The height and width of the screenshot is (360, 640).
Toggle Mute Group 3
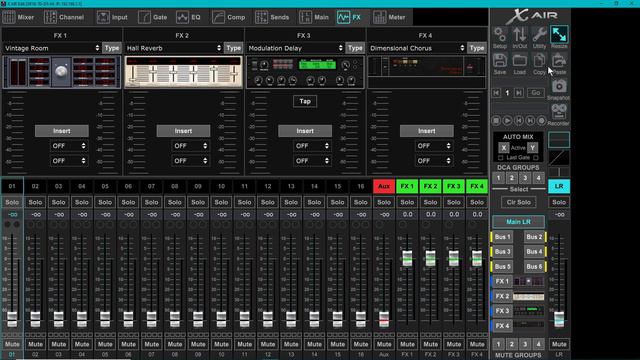[x=525, y=344]
